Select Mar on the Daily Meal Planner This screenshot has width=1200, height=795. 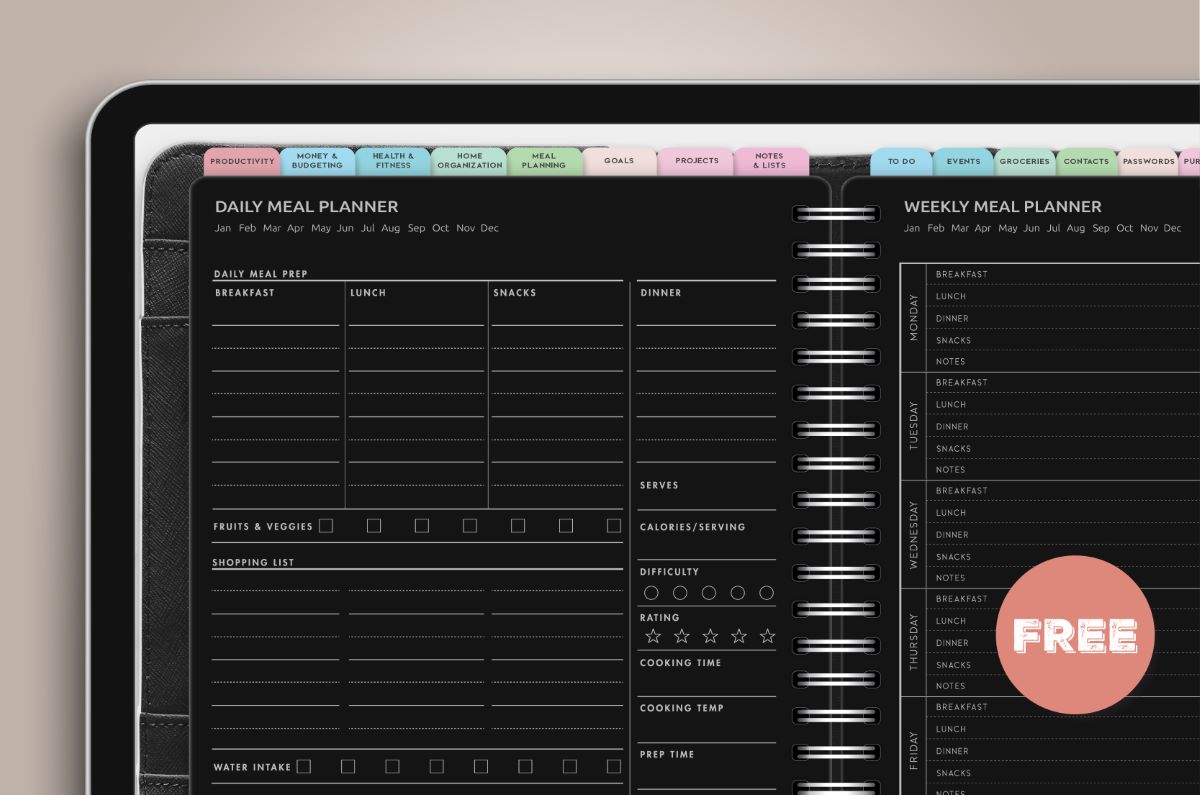pos(271,228)
